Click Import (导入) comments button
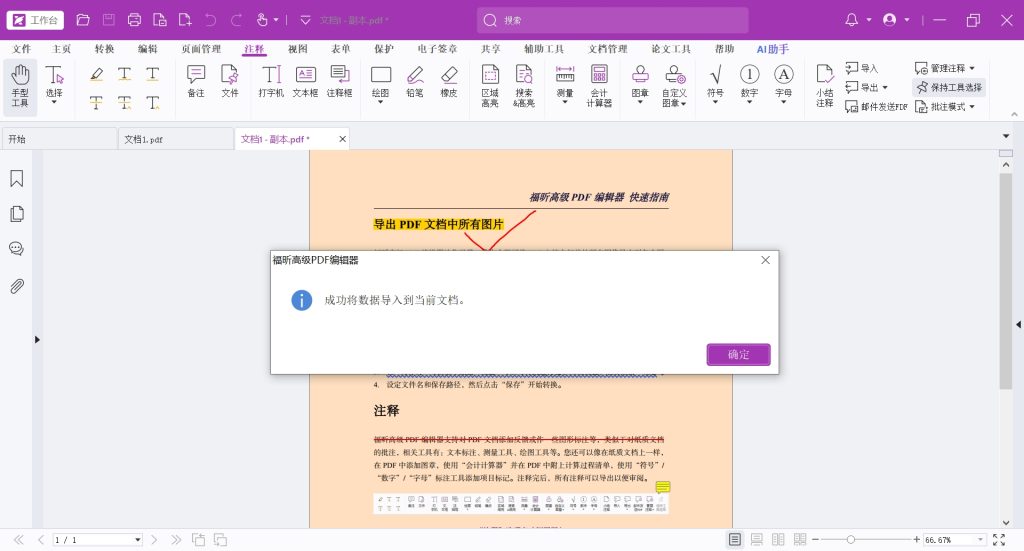1024x551 pixels. [862, 68]
